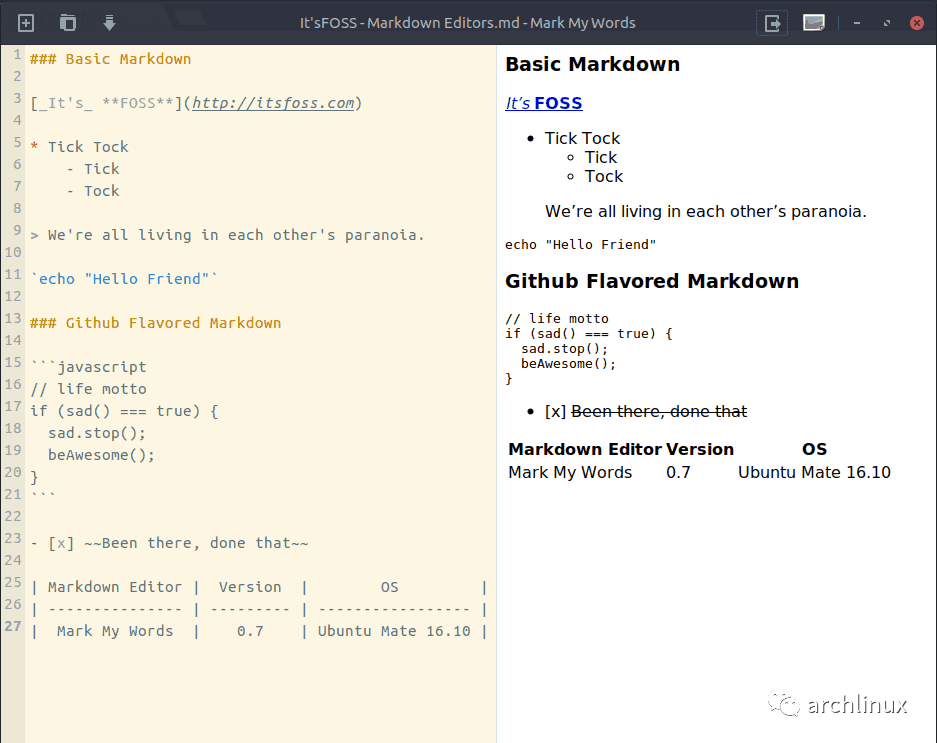The image size is (937, 743).
Task: Click '~~Been there, done that~~' source line
Action: [196, 543]
